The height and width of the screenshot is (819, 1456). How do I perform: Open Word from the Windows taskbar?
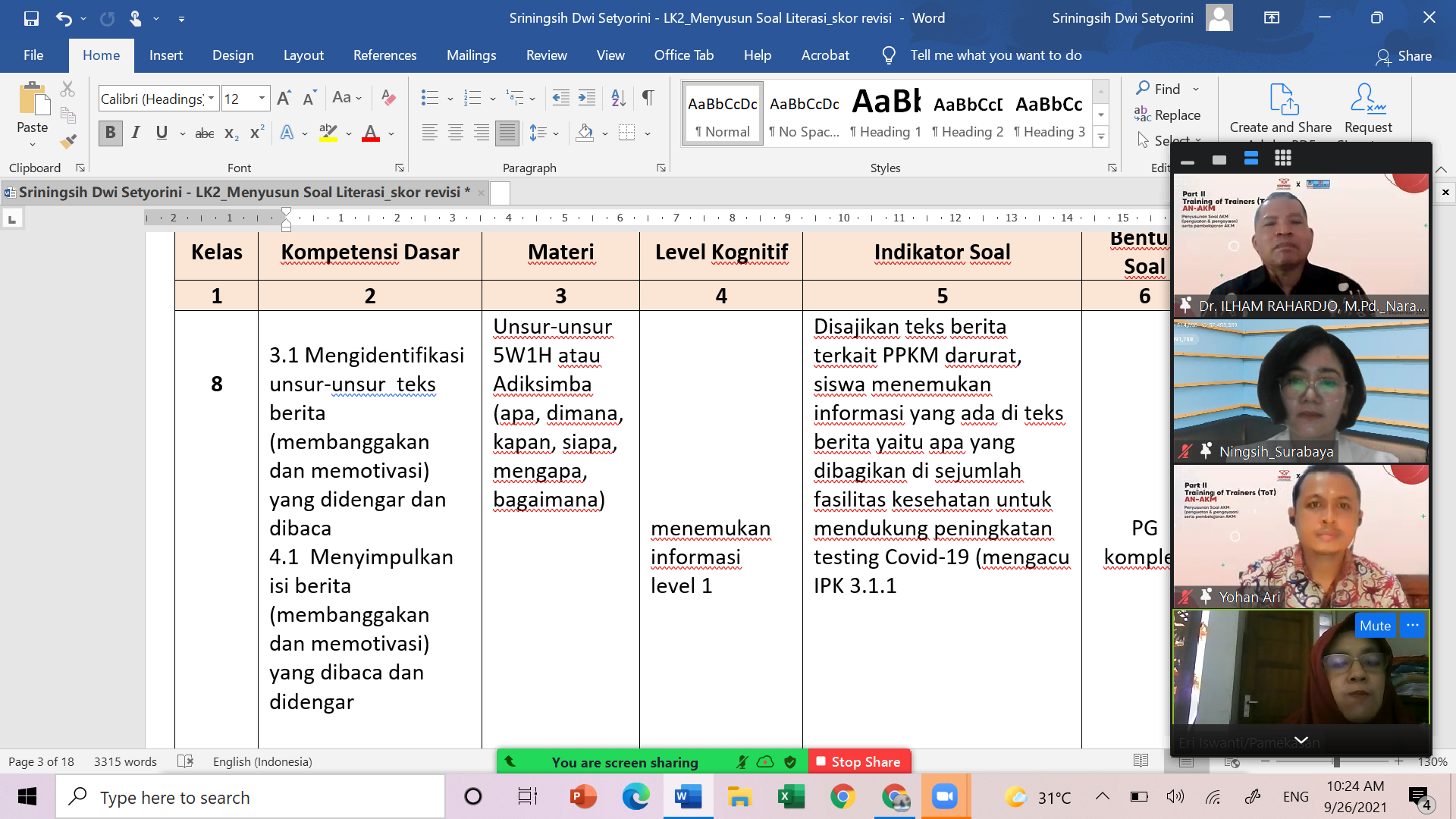pos(688,797)
